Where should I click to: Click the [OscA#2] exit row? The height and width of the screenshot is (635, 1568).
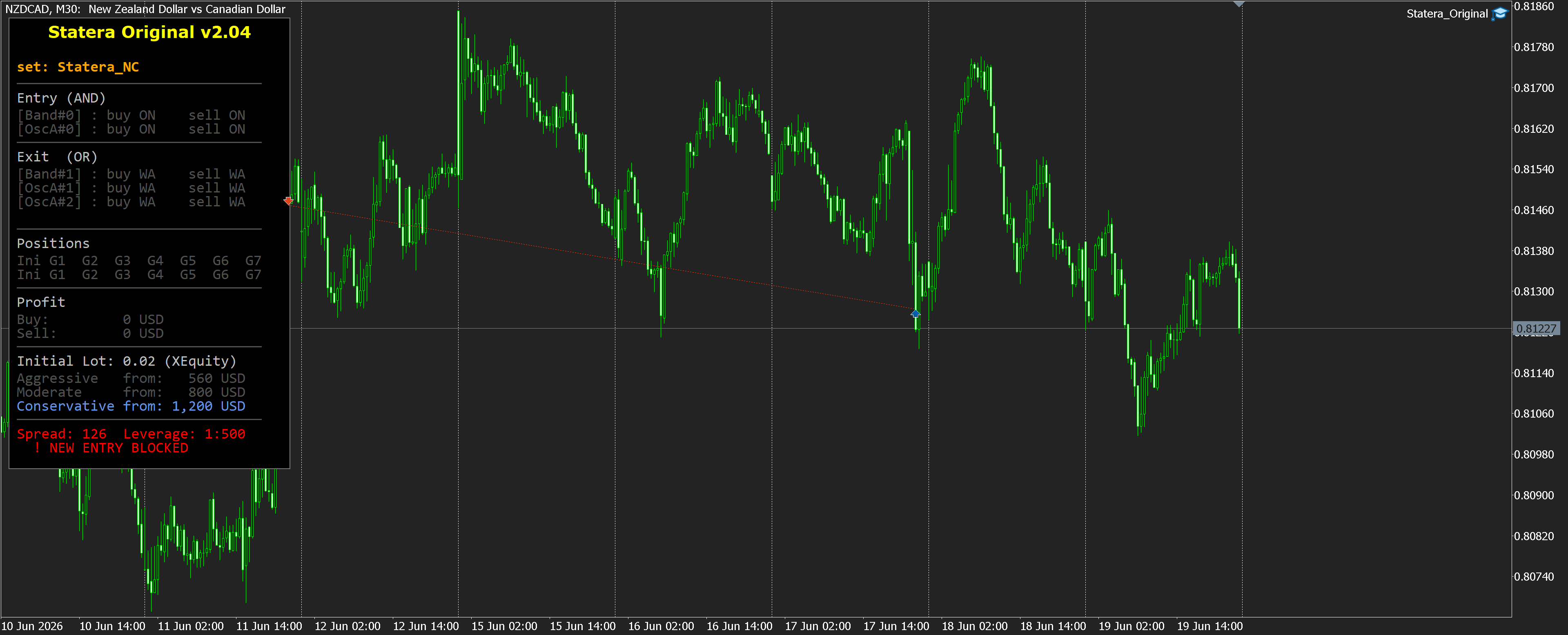click(131, 202)
